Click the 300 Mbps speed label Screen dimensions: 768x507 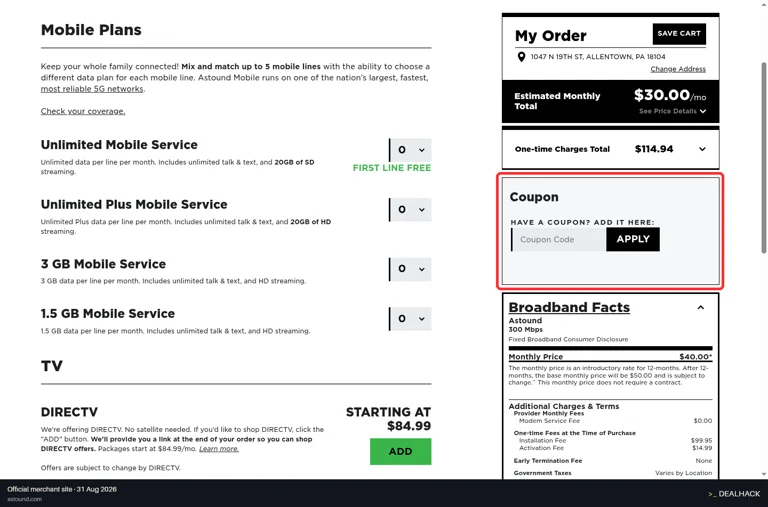[x=526, y=330]
